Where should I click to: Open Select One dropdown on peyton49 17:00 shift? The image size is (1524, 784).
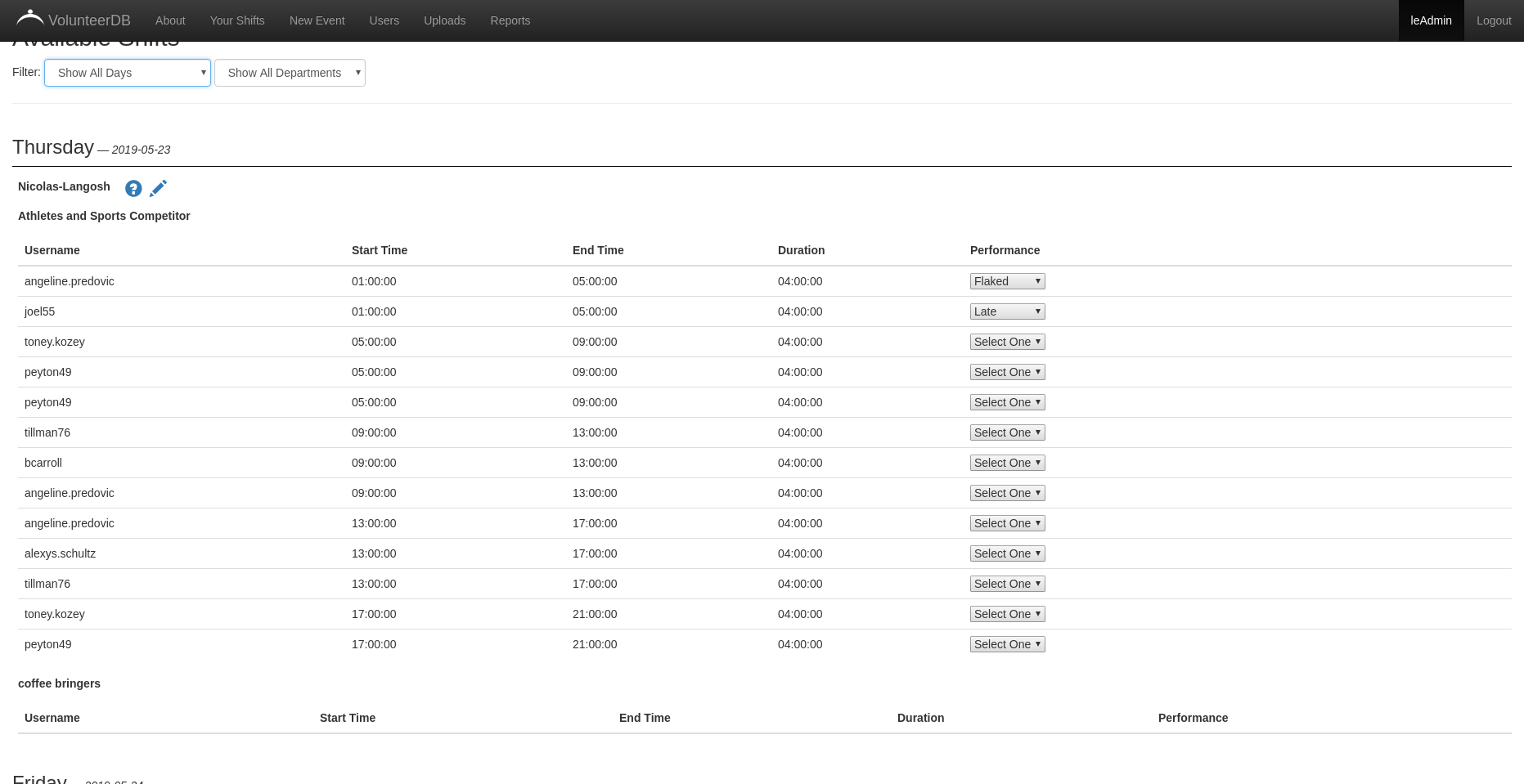[x=1007, y=644]
